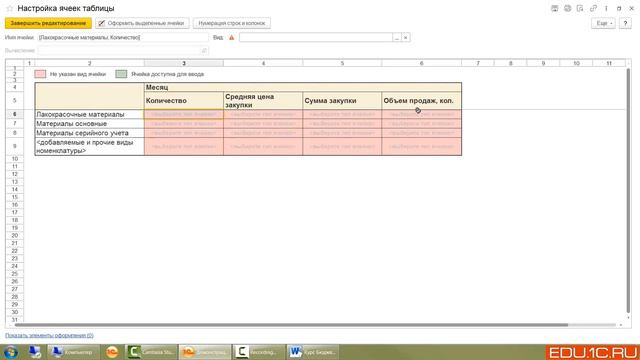This screenshot has width=640, height=360.
Task: Click the horizontal scrollbar of the spreadsheet
Action: coord(291,325)
